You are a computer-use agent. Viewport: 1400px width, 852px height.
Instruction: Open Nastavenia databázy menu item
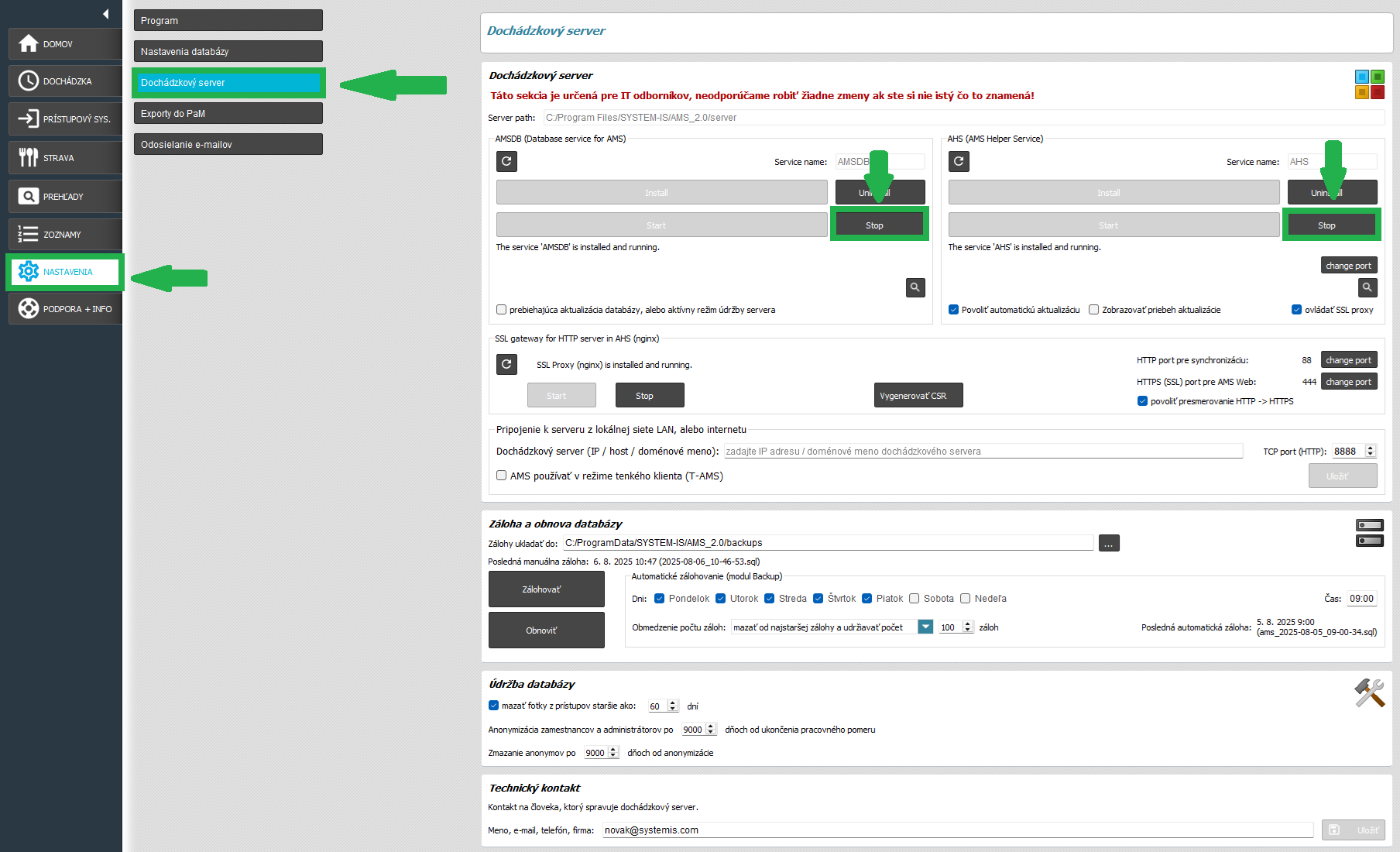(228, 52)
